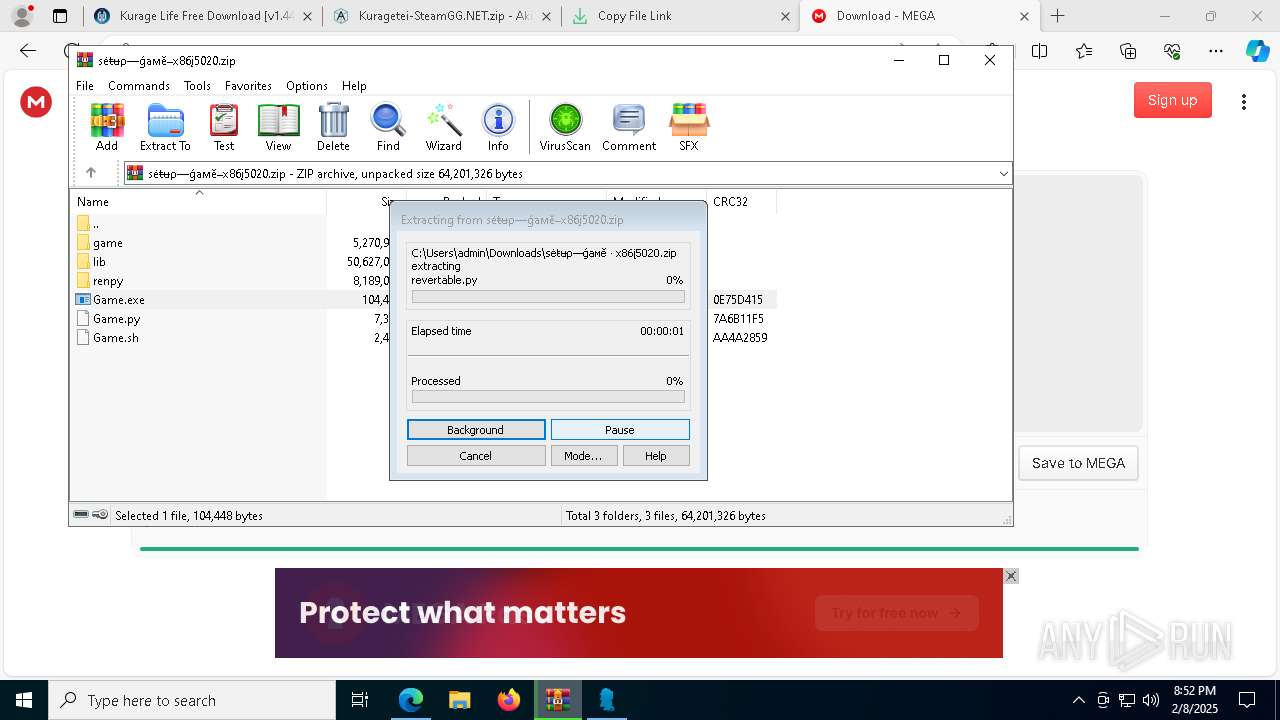Click the Extract To toolbar icon

(165, 127)
